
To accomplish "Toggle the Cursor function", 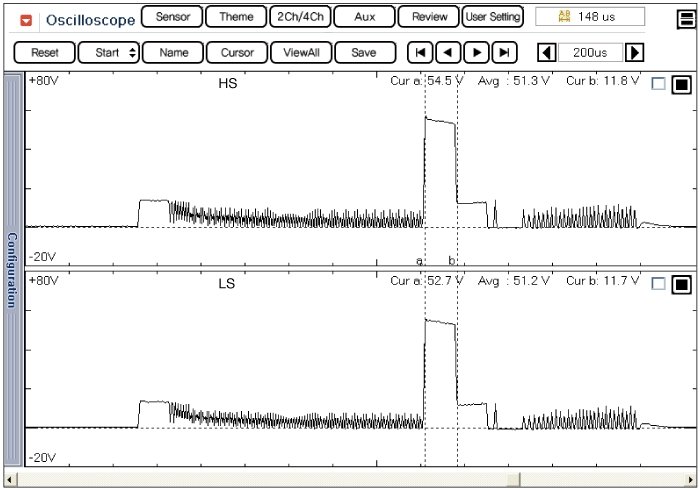I will coord(237,53).
